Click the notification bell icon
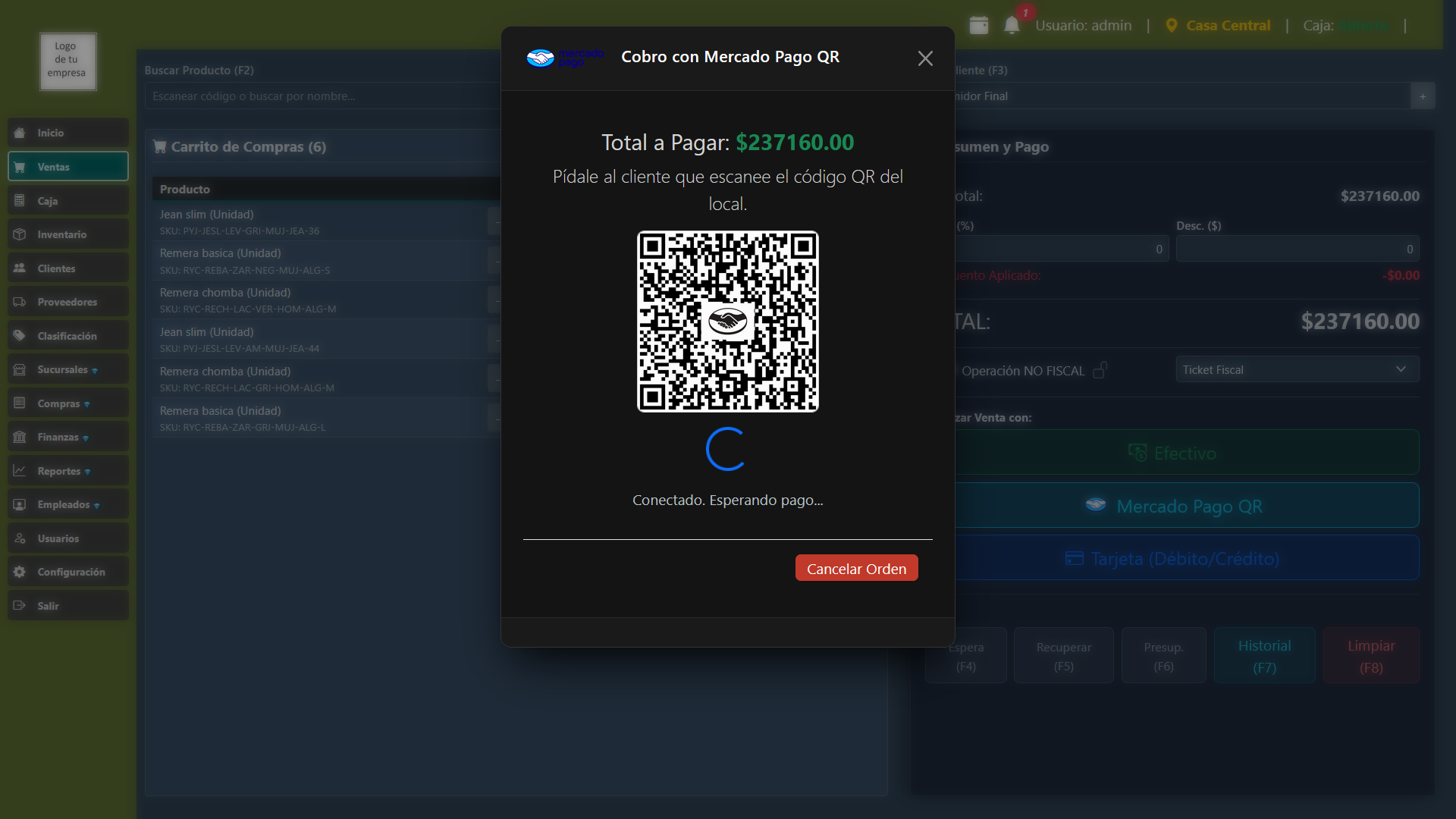The image size is (1456, 819). tap(1012, 25)
